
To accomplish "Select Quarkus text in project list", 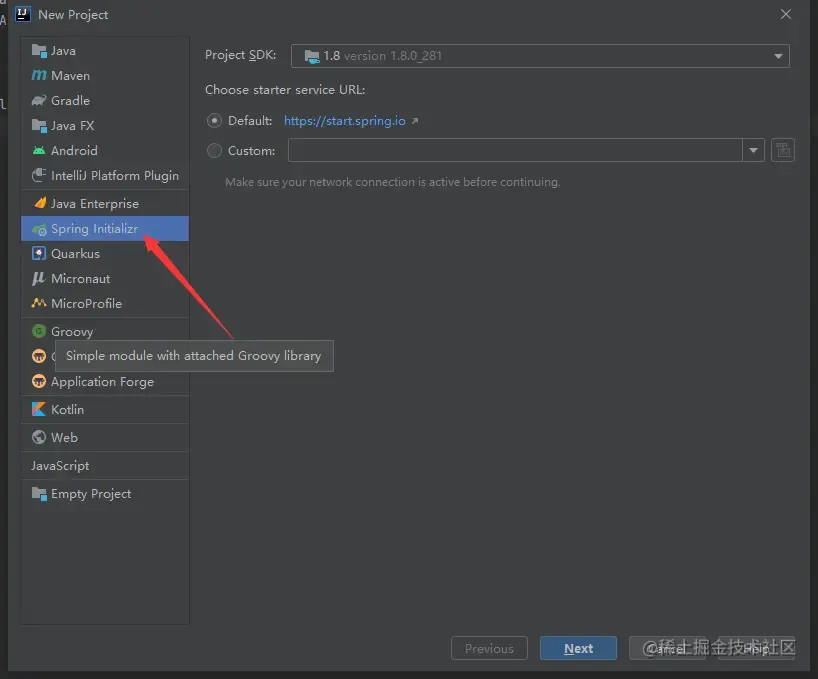I will (75, 253).
